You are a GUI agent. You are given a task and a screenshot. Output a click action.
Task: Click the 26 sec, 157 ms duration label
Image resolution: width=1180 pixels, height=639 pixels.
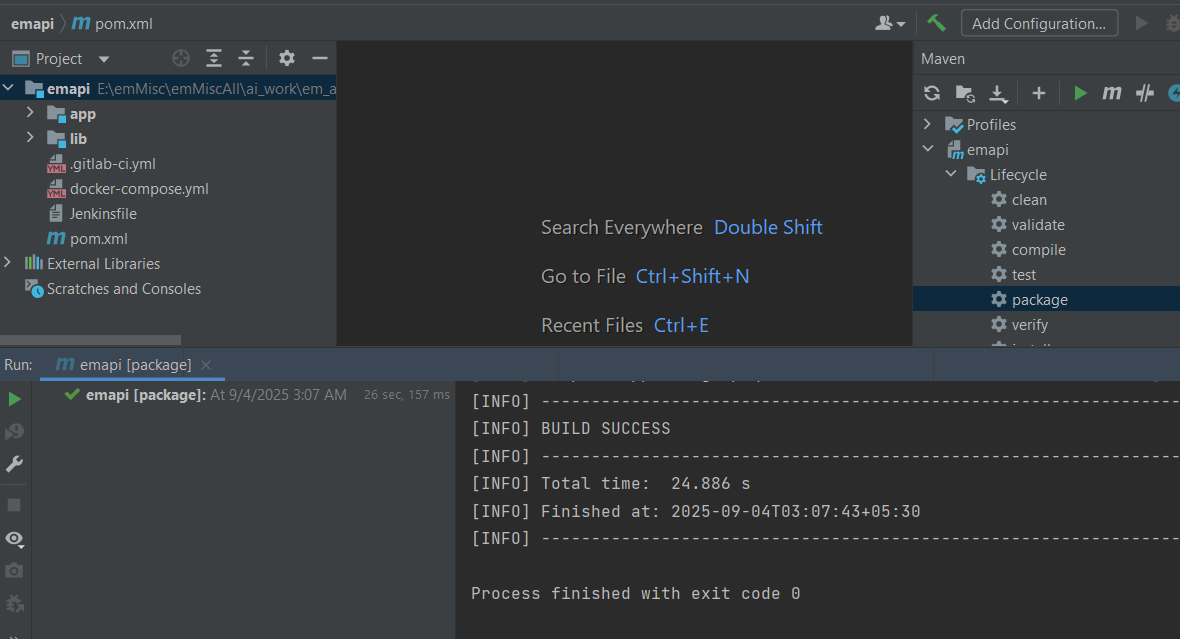click(406, 394)
